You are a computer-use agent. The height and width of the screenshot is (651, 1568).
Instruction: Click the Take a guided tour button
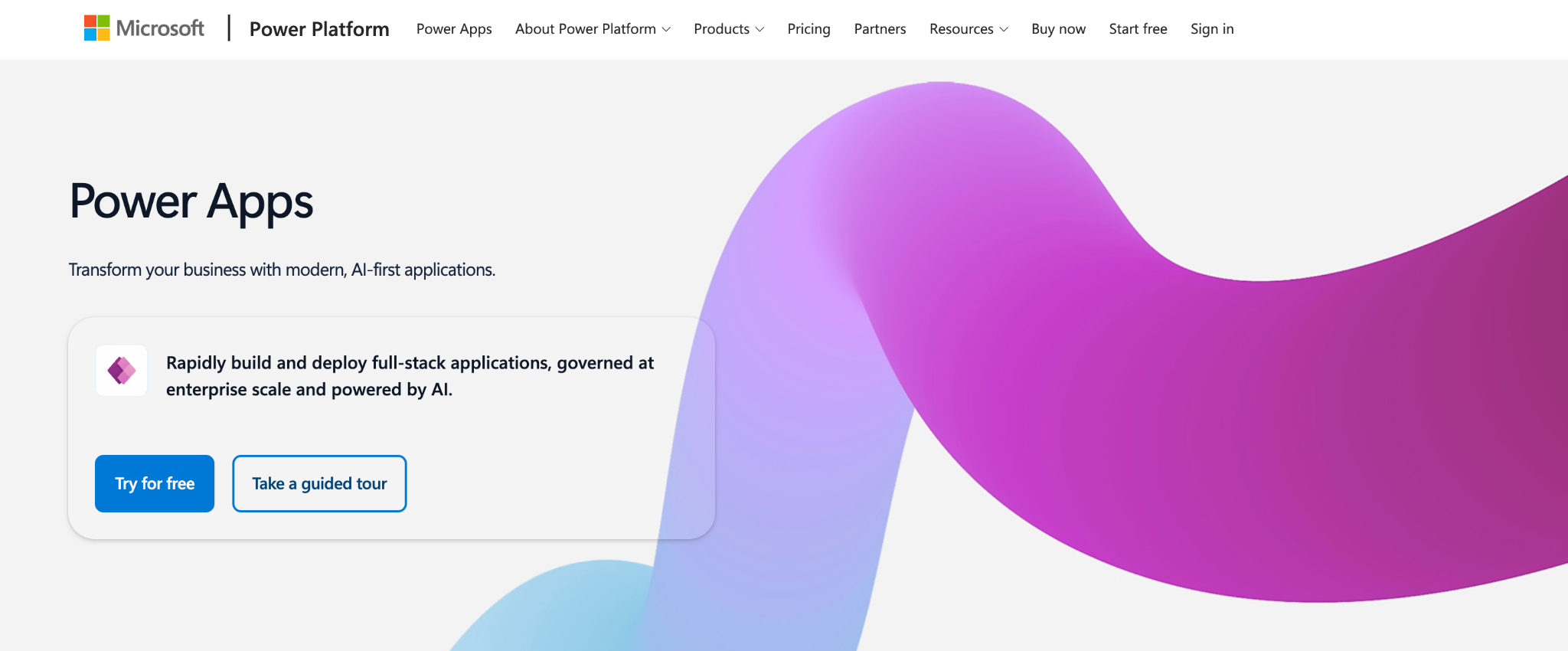point(319,483)
